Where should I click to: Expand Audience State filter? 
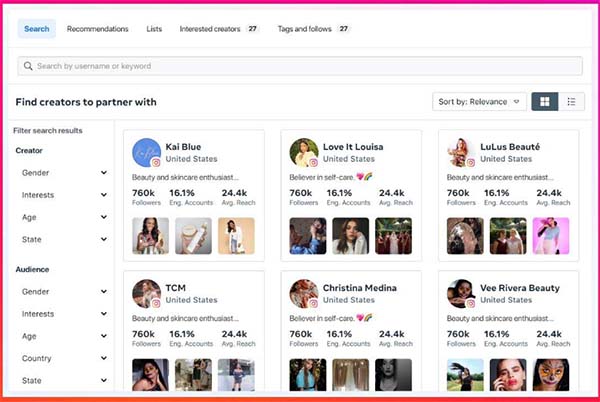64,381
